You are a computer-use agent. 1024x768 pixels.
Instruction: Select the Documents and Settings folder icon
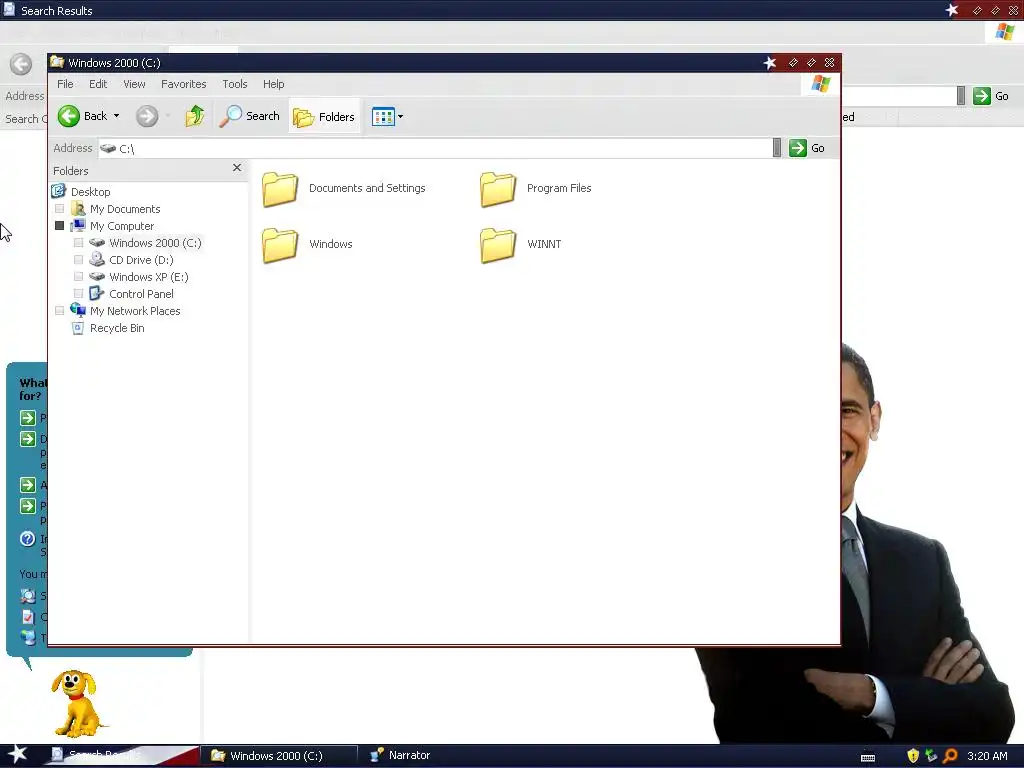coord(280,189)
